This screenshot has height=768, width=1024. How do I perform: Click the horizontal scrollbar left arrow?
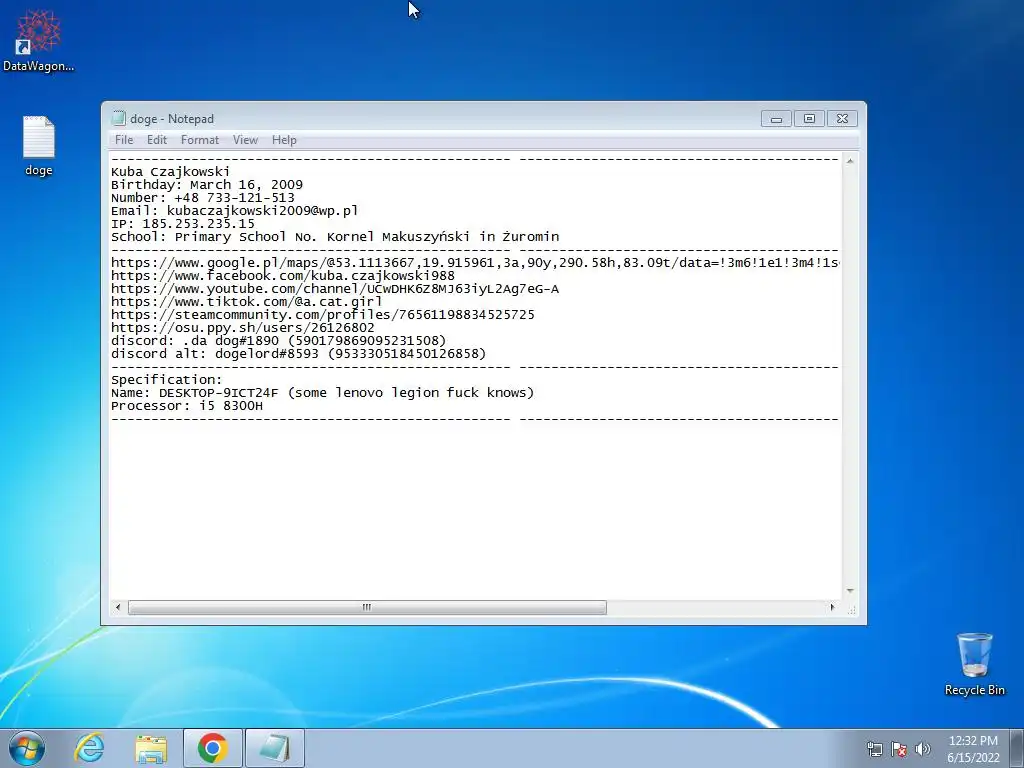[118, 607]
